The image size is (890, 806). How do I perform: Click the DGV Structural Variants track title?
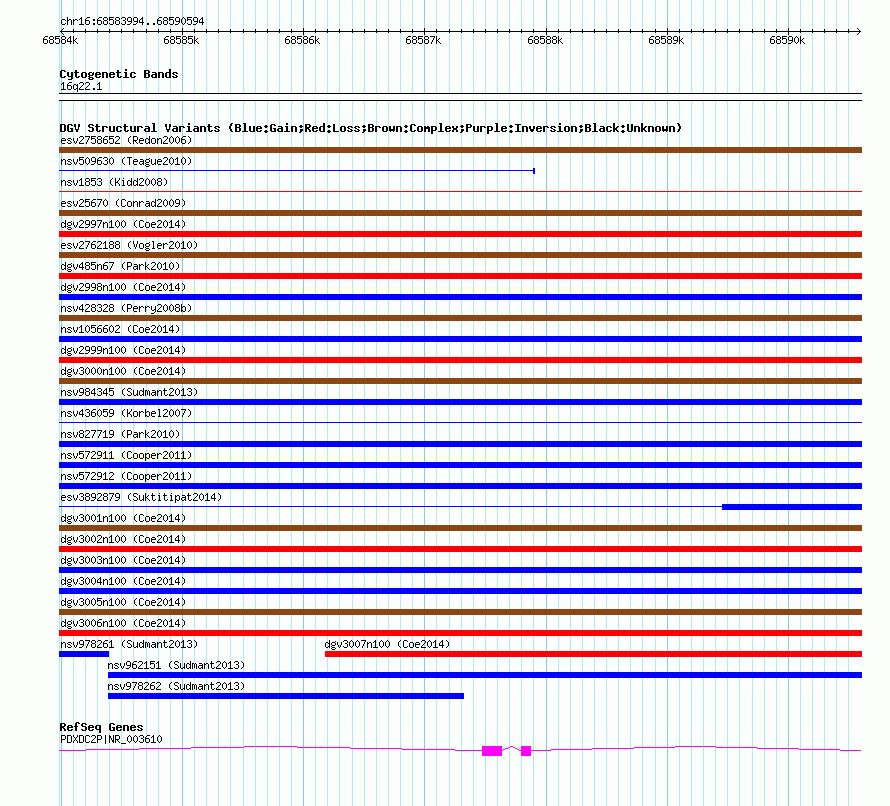371,128
